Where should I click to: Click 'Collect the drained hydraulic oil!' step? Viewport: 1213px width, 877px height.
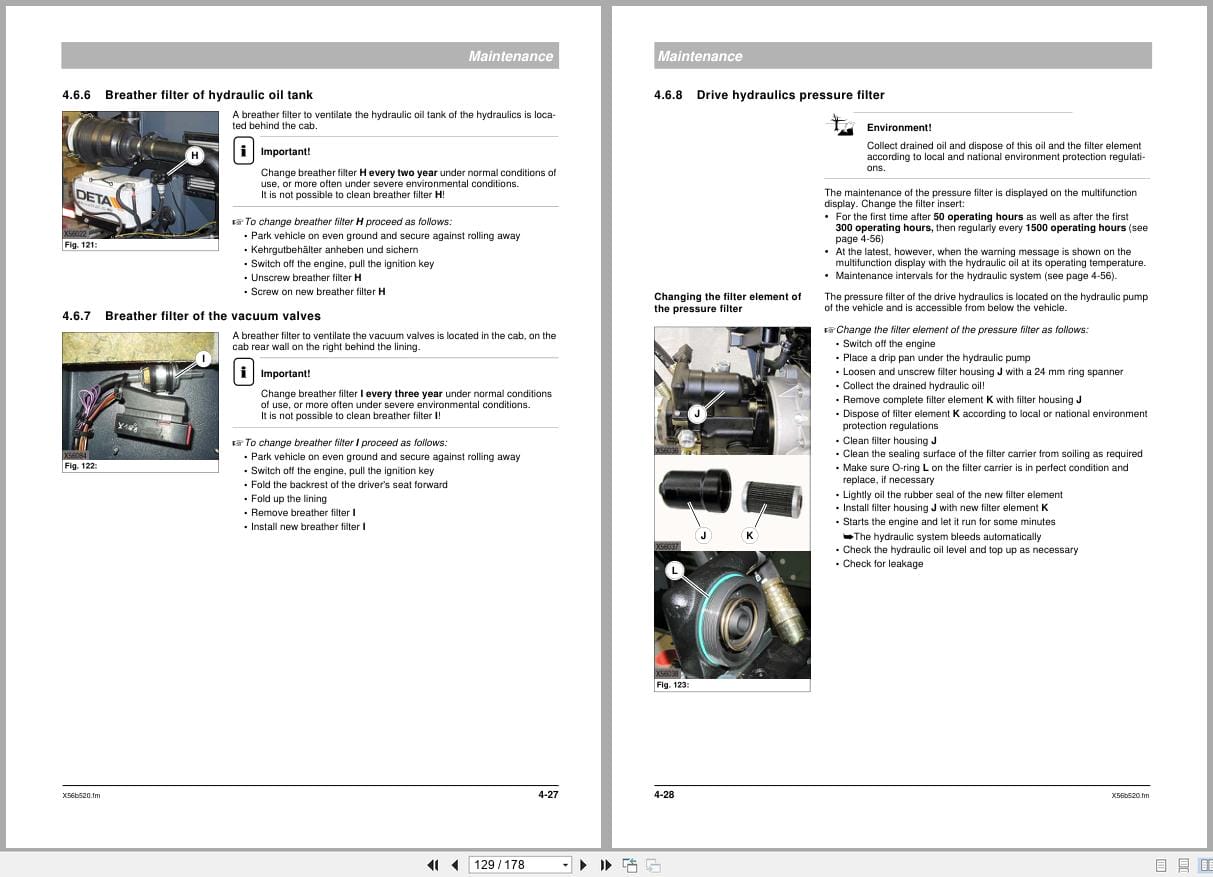(x=914, y=386)
